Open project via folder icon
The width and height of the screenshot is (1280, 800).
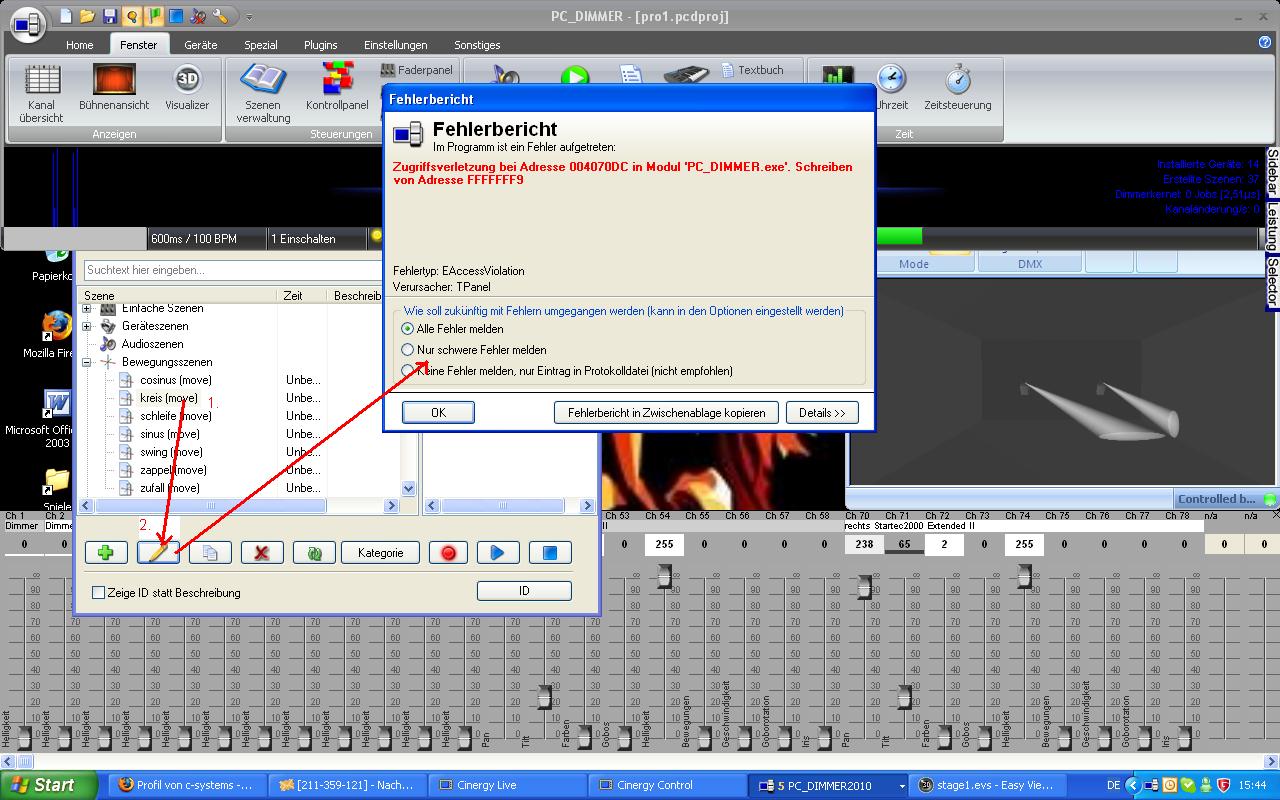click(88, 16)
